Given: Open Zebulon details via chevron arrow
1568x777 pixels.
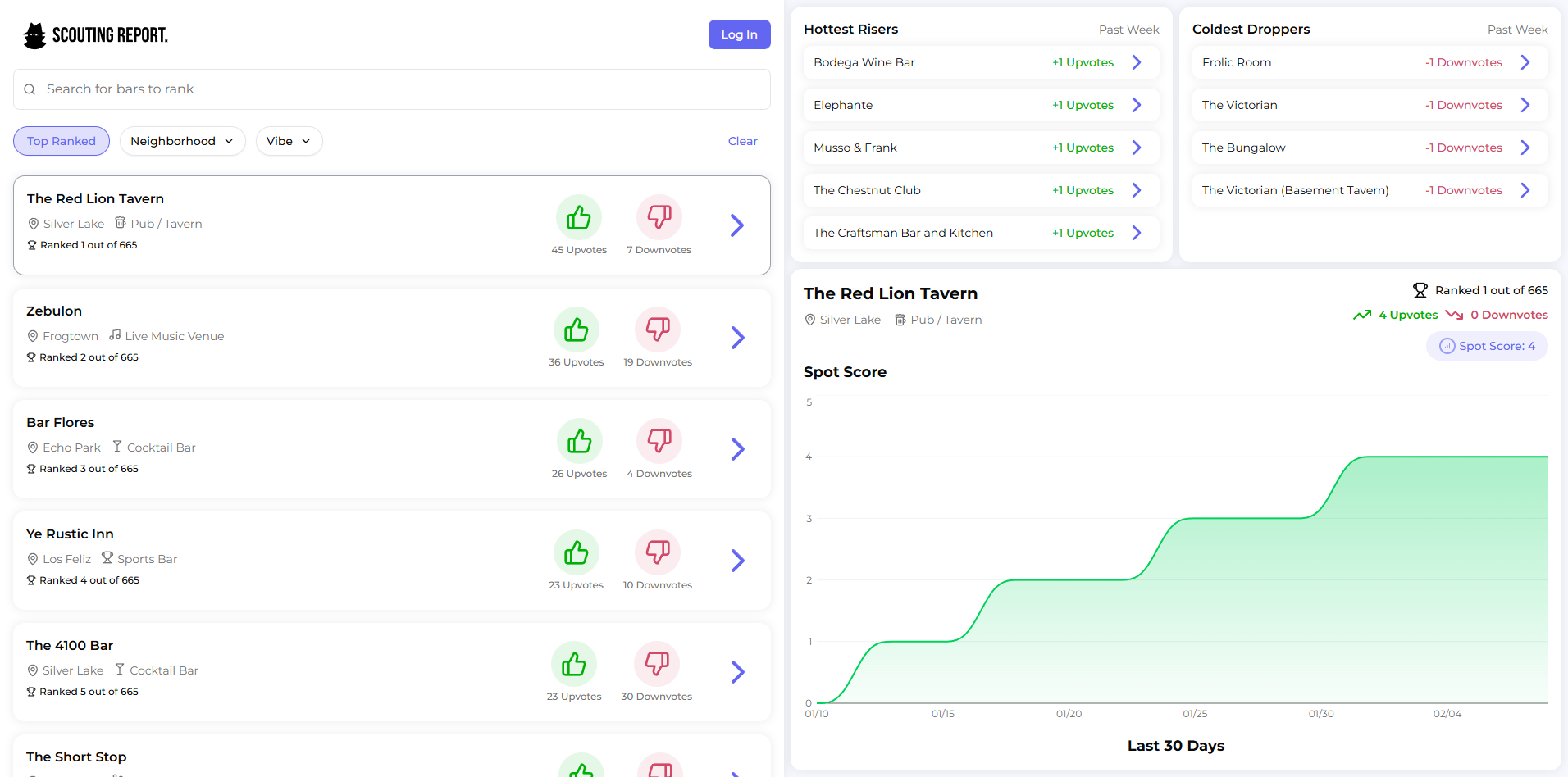Looking at the screenshot, I should pos(737,338).
